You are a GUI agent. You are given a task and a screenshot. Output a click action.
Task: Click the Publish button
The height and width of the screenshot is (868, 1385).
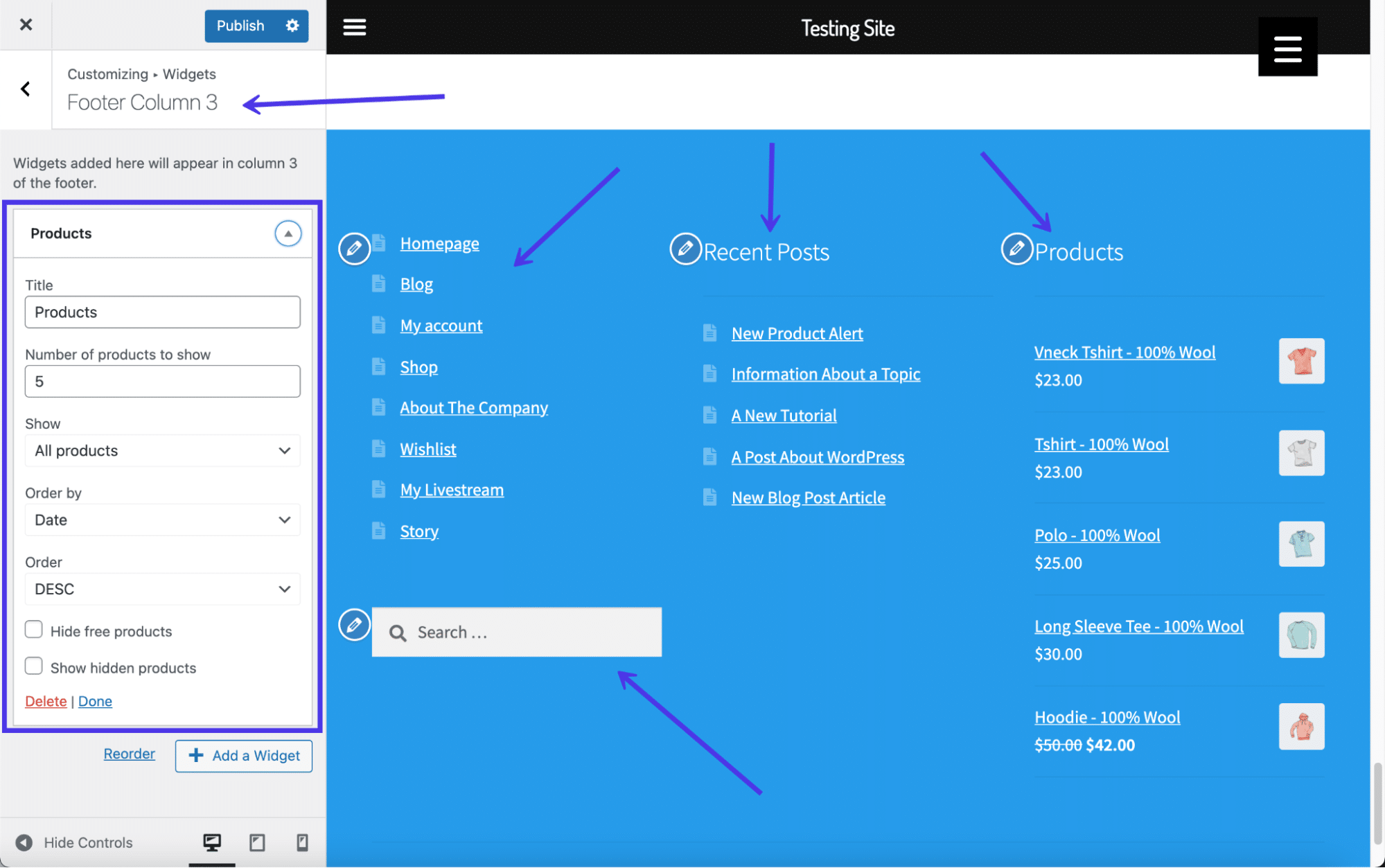(239, 26)
